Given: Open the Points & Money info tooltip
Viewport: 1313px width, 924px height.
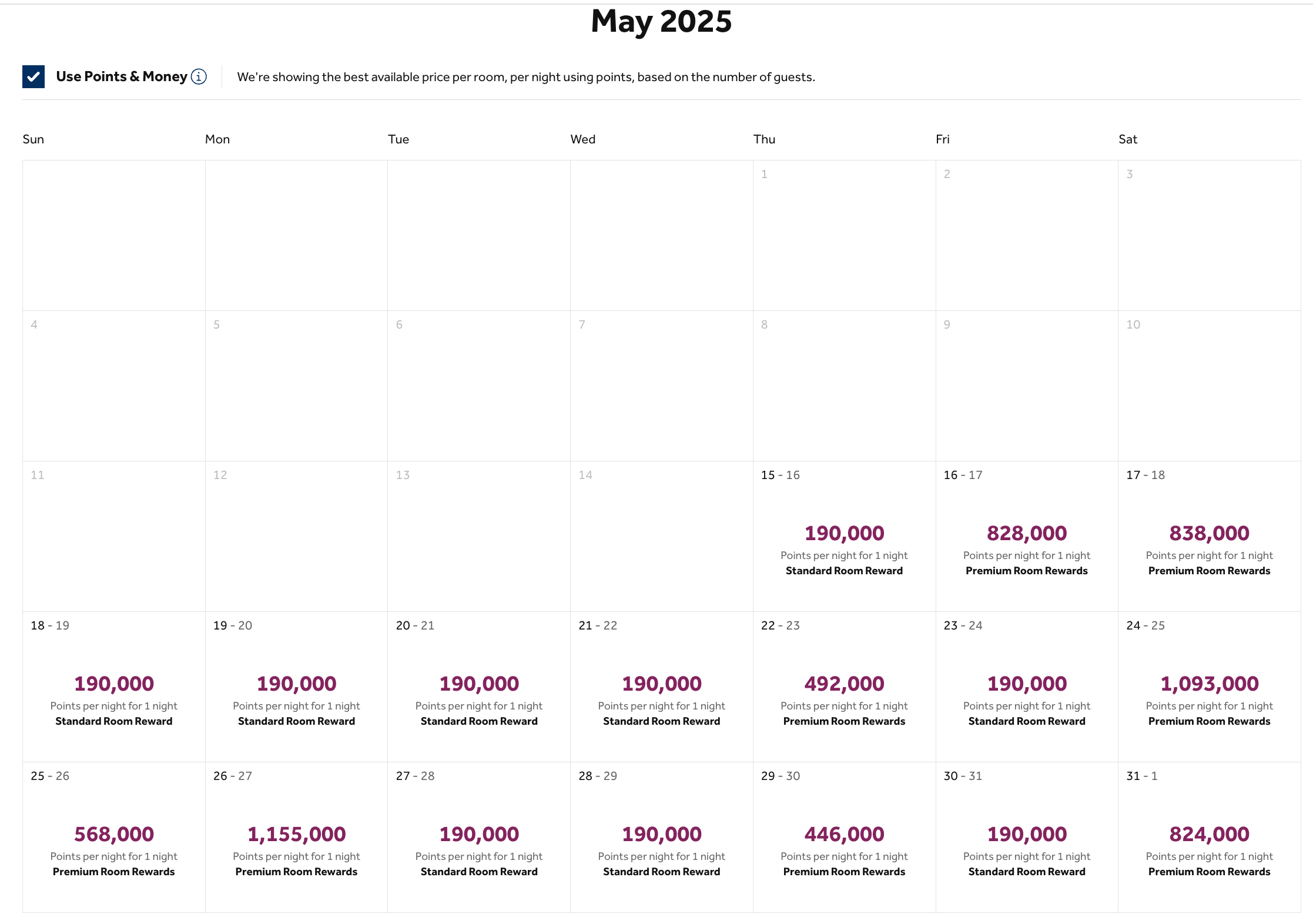Looking at the screenshot, I should point(198,76).
